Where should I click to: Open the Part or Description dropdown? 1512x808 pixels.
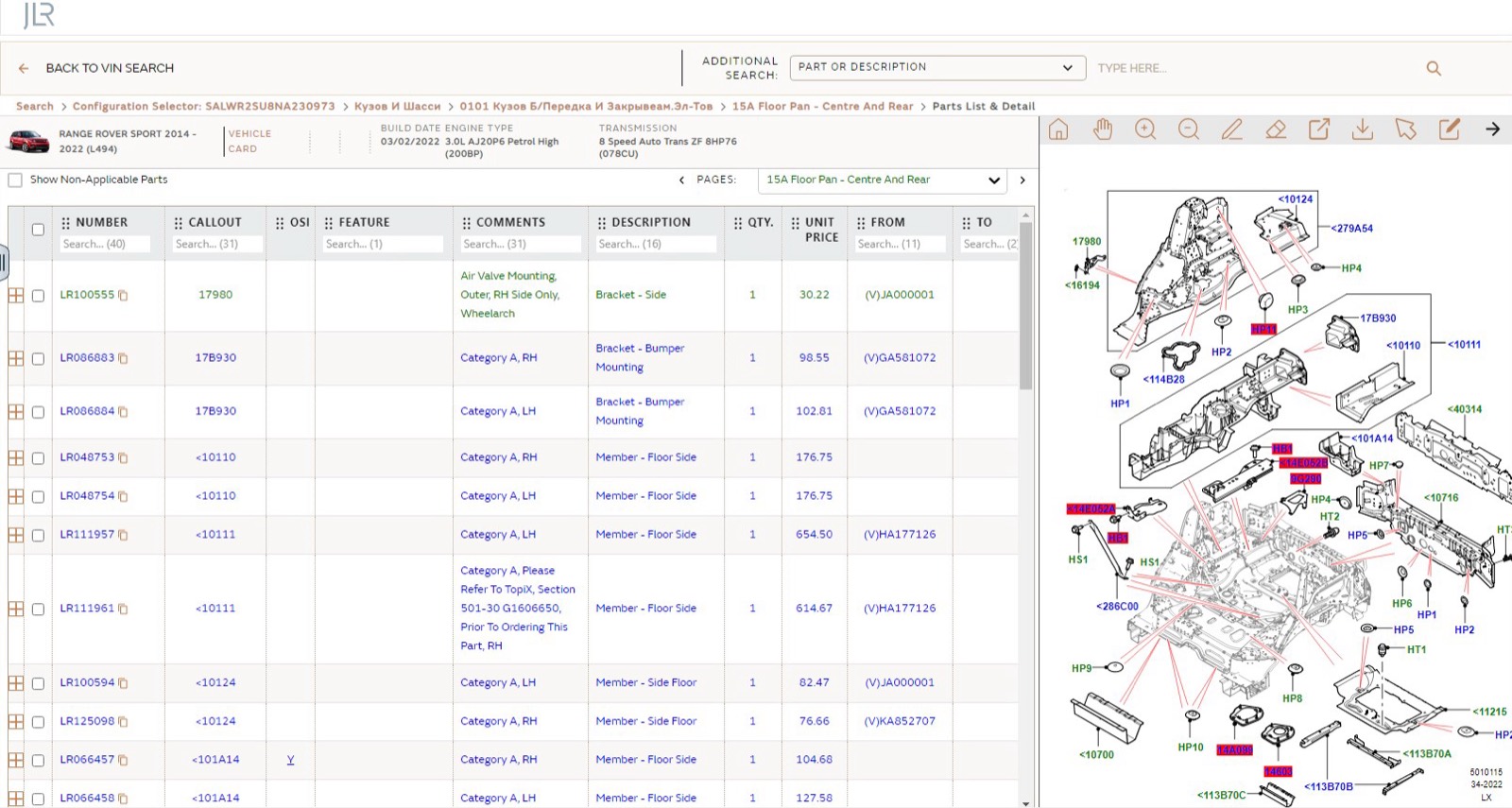[x=936, y=67]
